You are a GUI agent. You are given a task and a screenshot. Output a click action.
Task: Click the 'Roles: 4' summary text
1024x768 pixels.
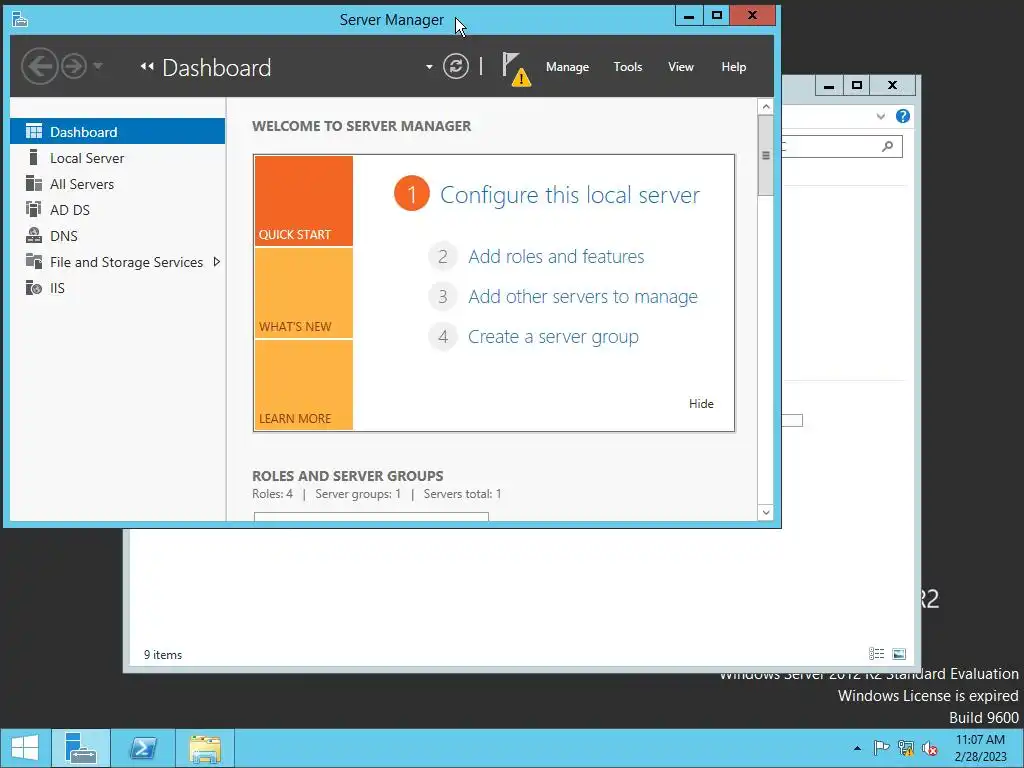pyautogui.click(x=272, y=494)
